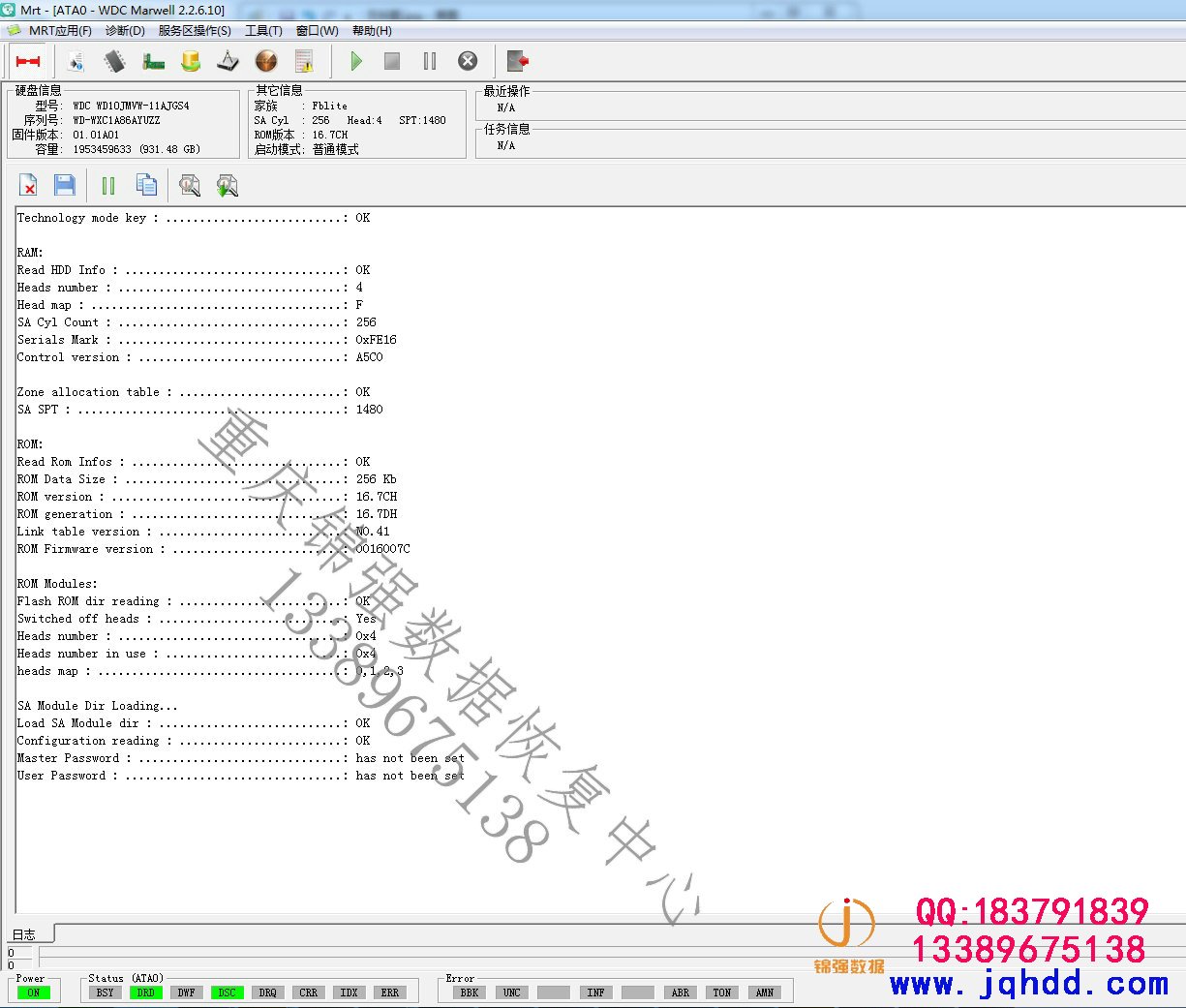Click the Power ON indicator
Image resolution: width=1186 pixels, height=1008 pixels.
pyautogui.click(x=34, y=993)
